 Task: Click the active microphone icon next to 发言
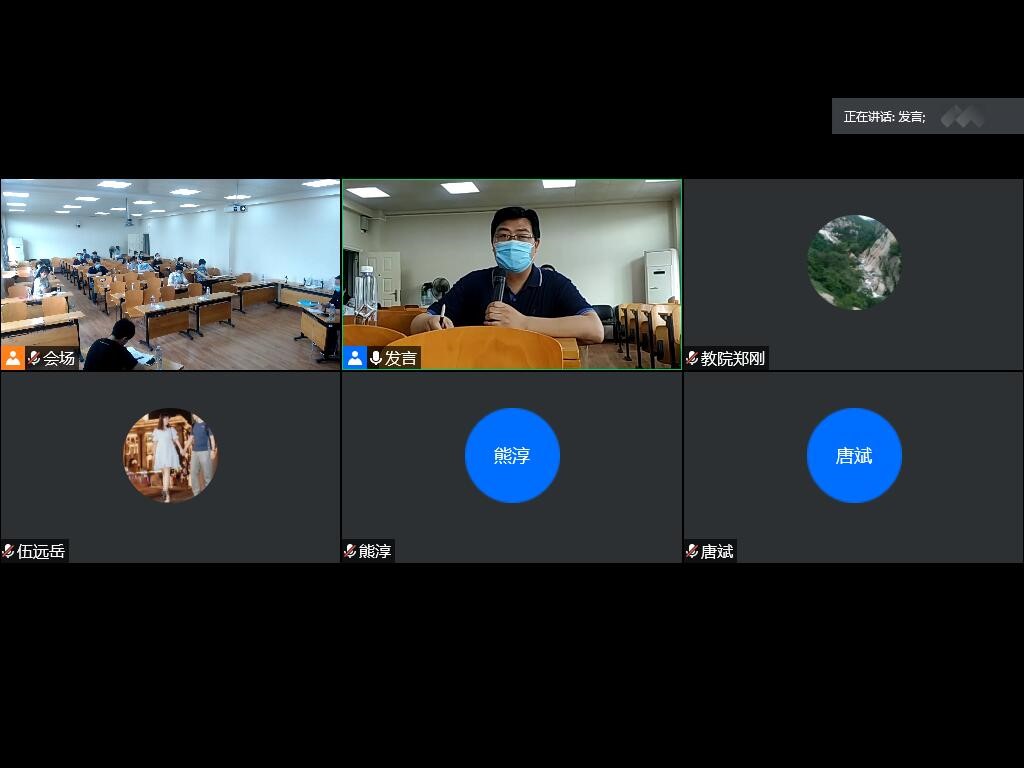click(376, 358)
